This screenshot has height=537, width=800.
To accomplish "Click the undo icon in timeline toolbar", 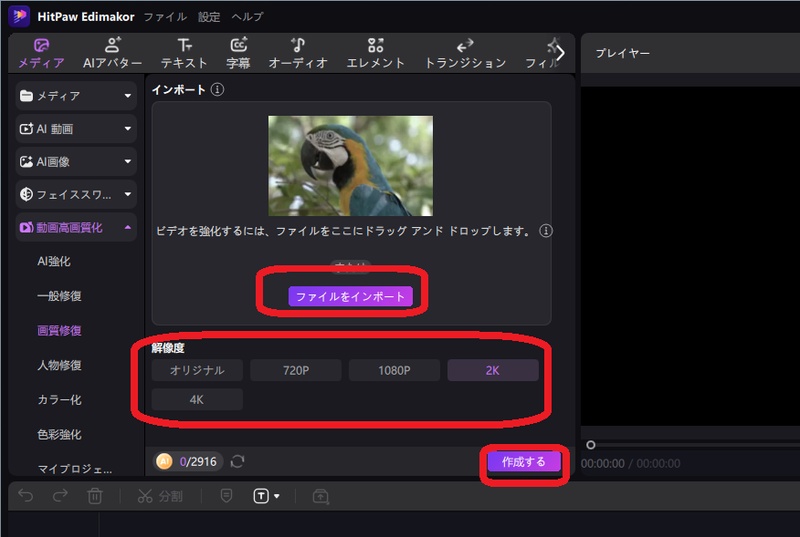I will point(26,496).
